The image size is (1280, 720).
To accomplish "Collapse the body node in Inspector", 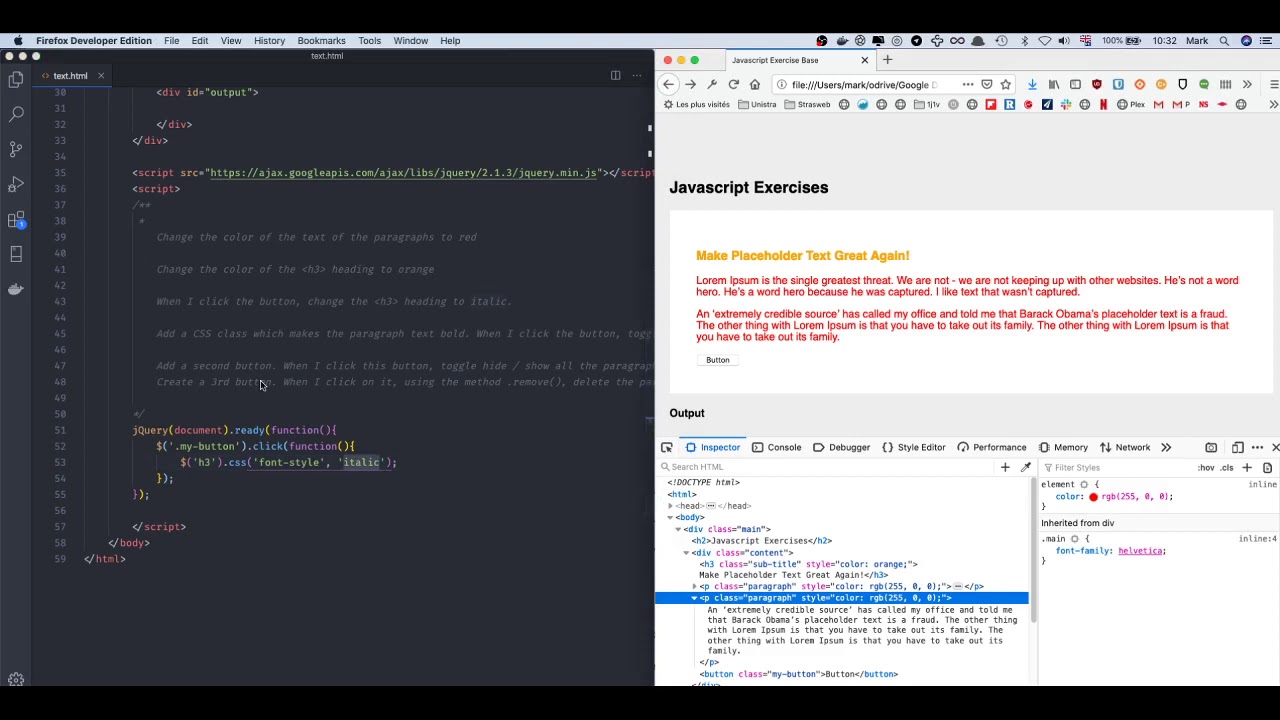I will (671, 518).
